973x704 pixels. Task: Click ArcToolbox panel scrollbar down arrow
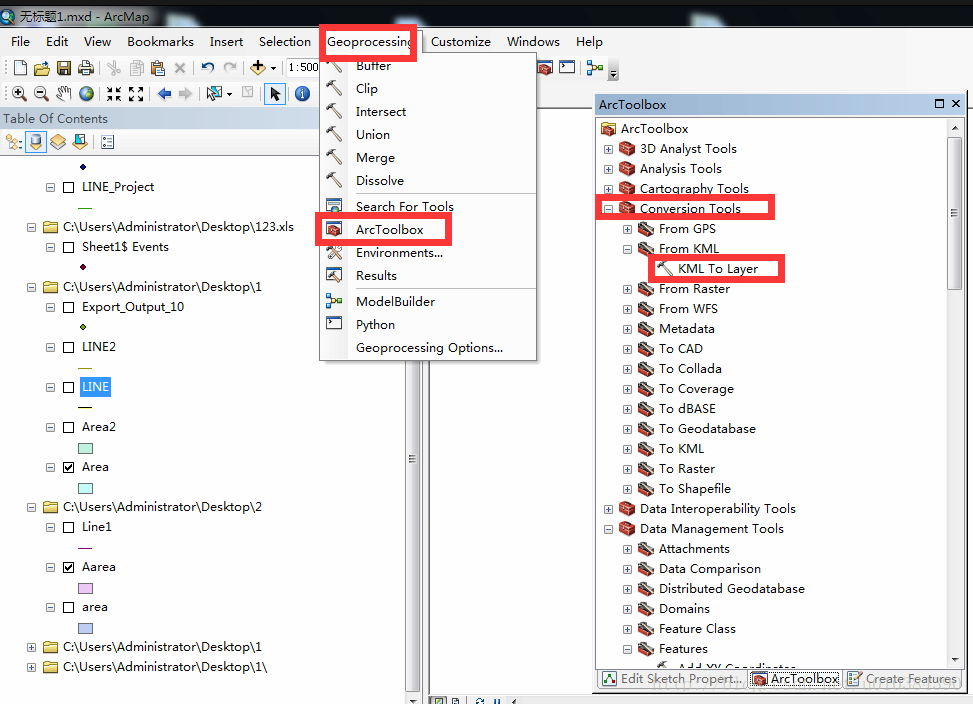(x=954, y=661)
